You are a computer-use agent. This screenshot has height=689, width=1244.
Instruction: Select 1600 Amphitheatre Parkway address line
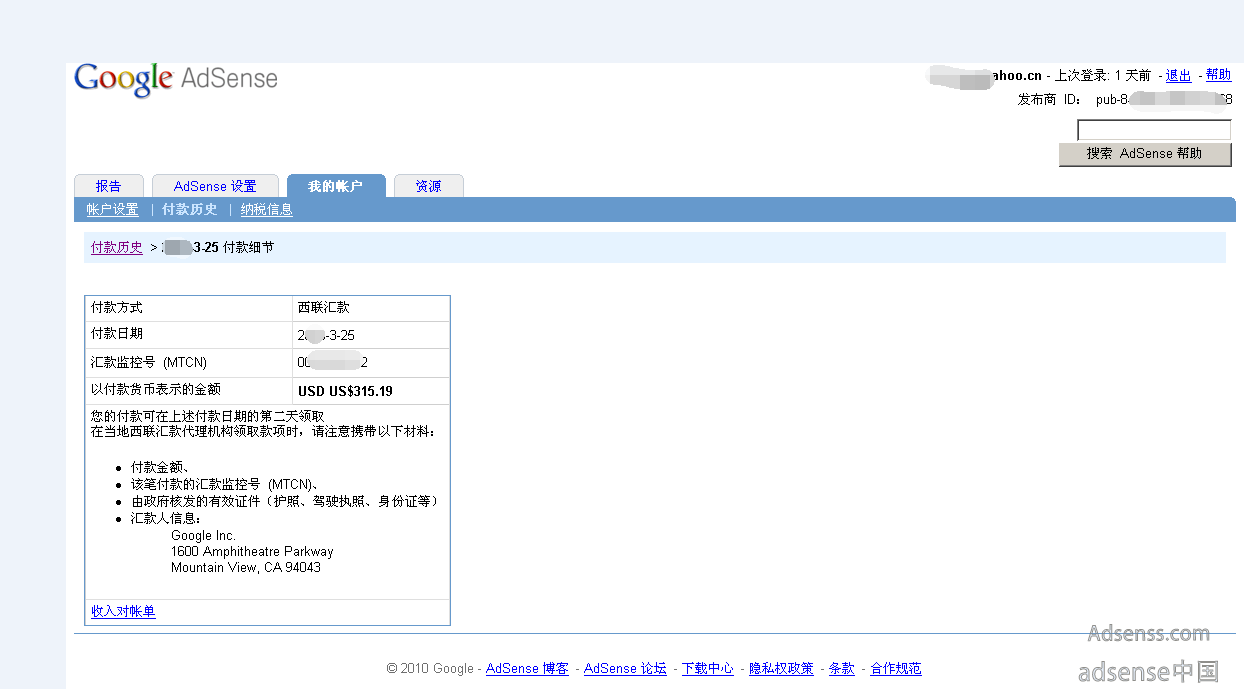pos(252,552)
